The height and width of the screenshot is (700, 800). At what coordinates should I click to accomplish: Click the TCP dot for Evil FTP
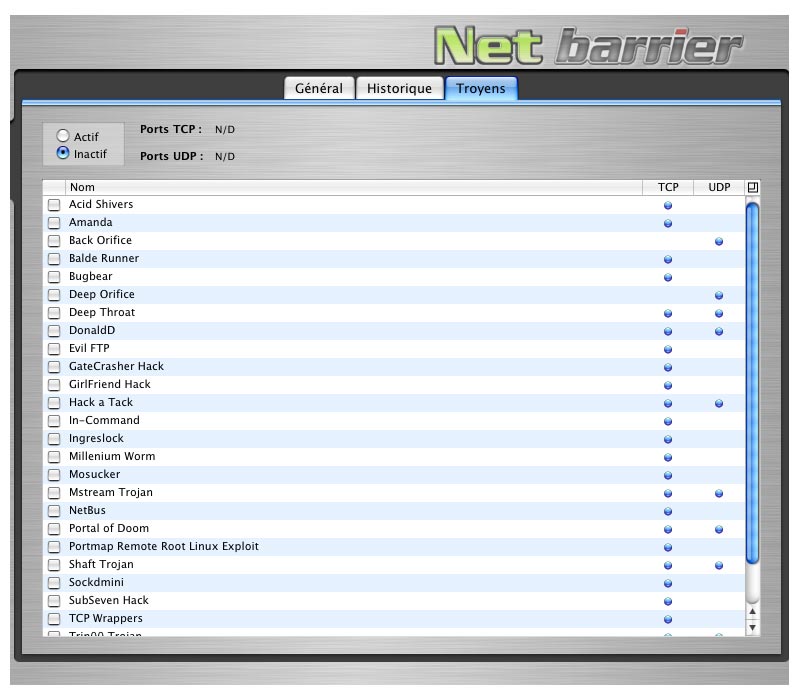[668, 349]
